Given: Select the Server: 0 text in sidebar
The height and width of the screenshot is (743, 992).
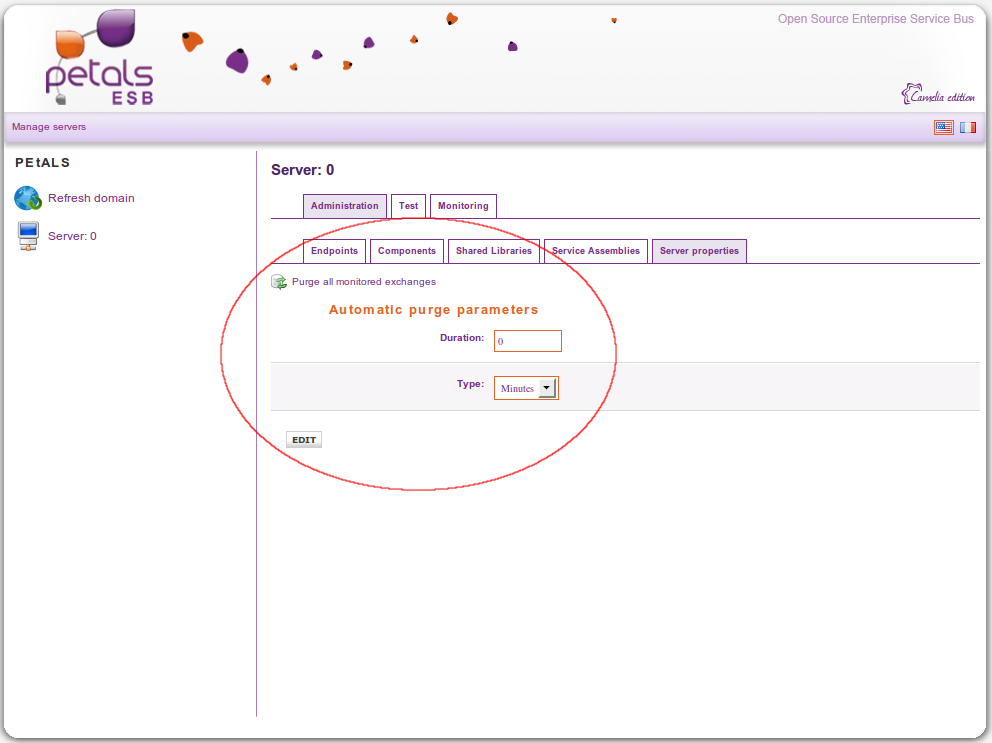Looking at the screenshot, I should tap(72, 236).
